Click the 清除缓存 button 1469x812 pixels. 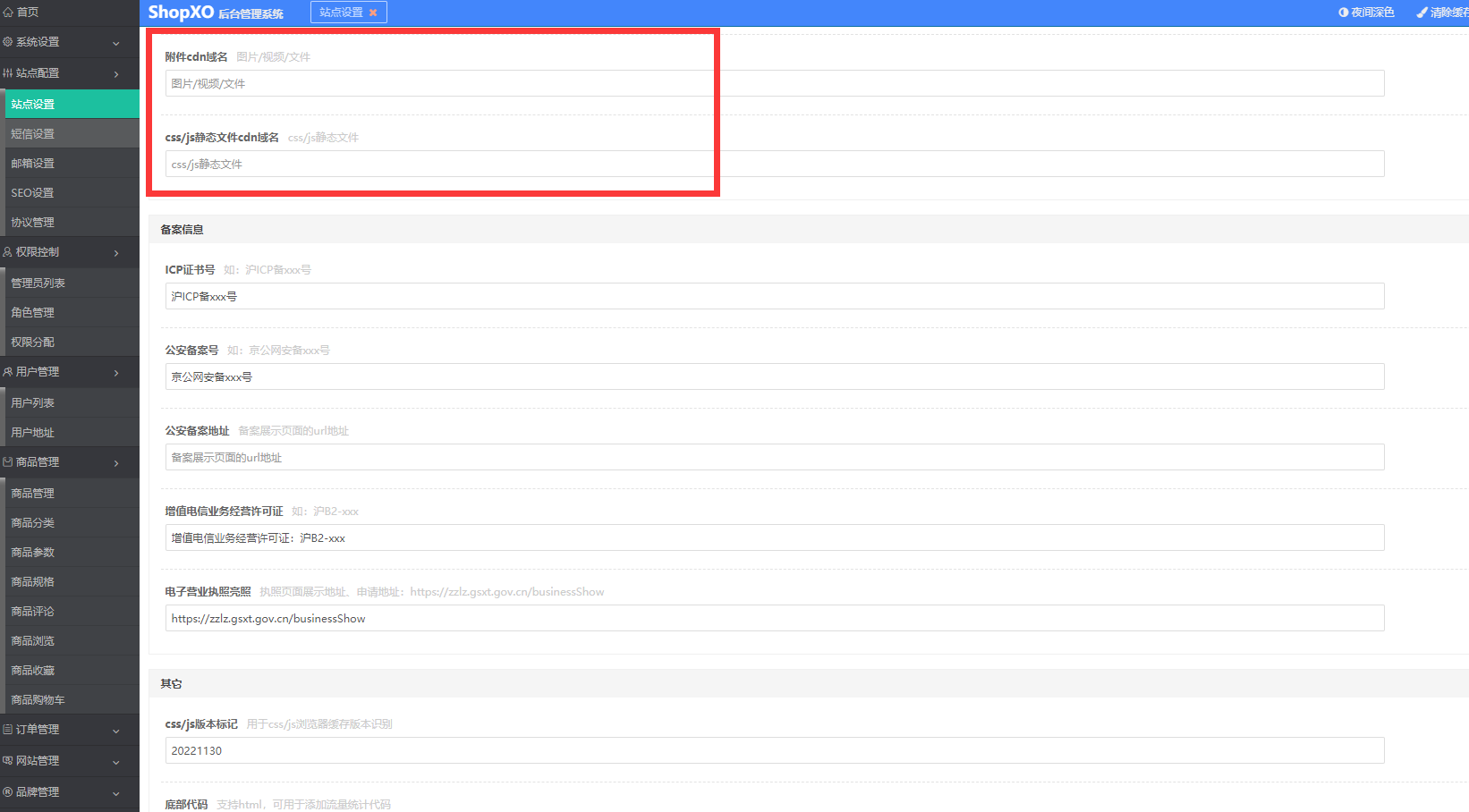(1442, 13)
